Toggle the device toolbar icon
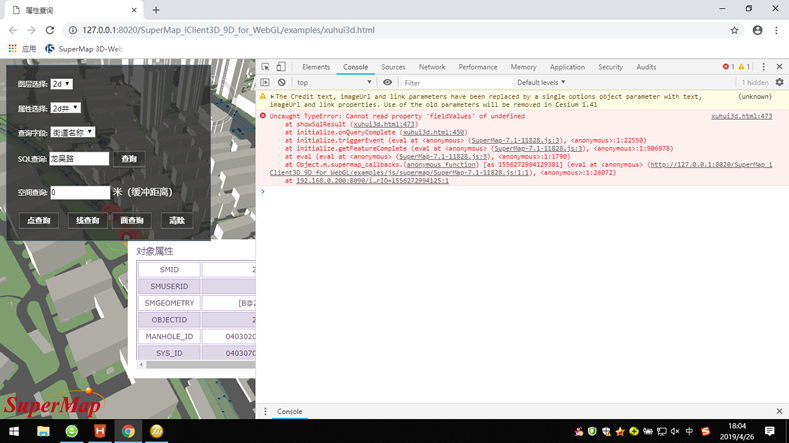 tap(281, 67)
